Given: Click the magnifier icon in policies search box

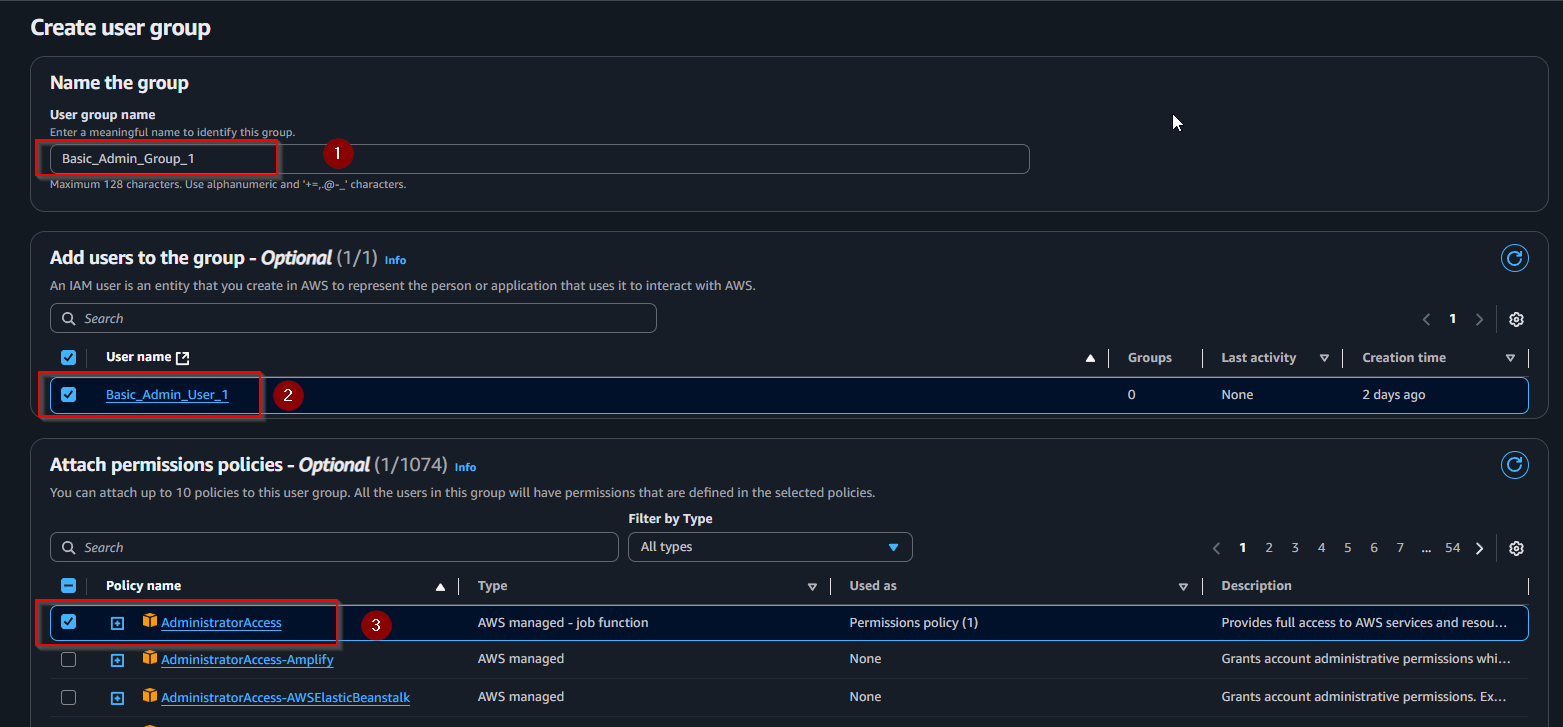Looking at the screenshot, I should click(x=68, y=547).
